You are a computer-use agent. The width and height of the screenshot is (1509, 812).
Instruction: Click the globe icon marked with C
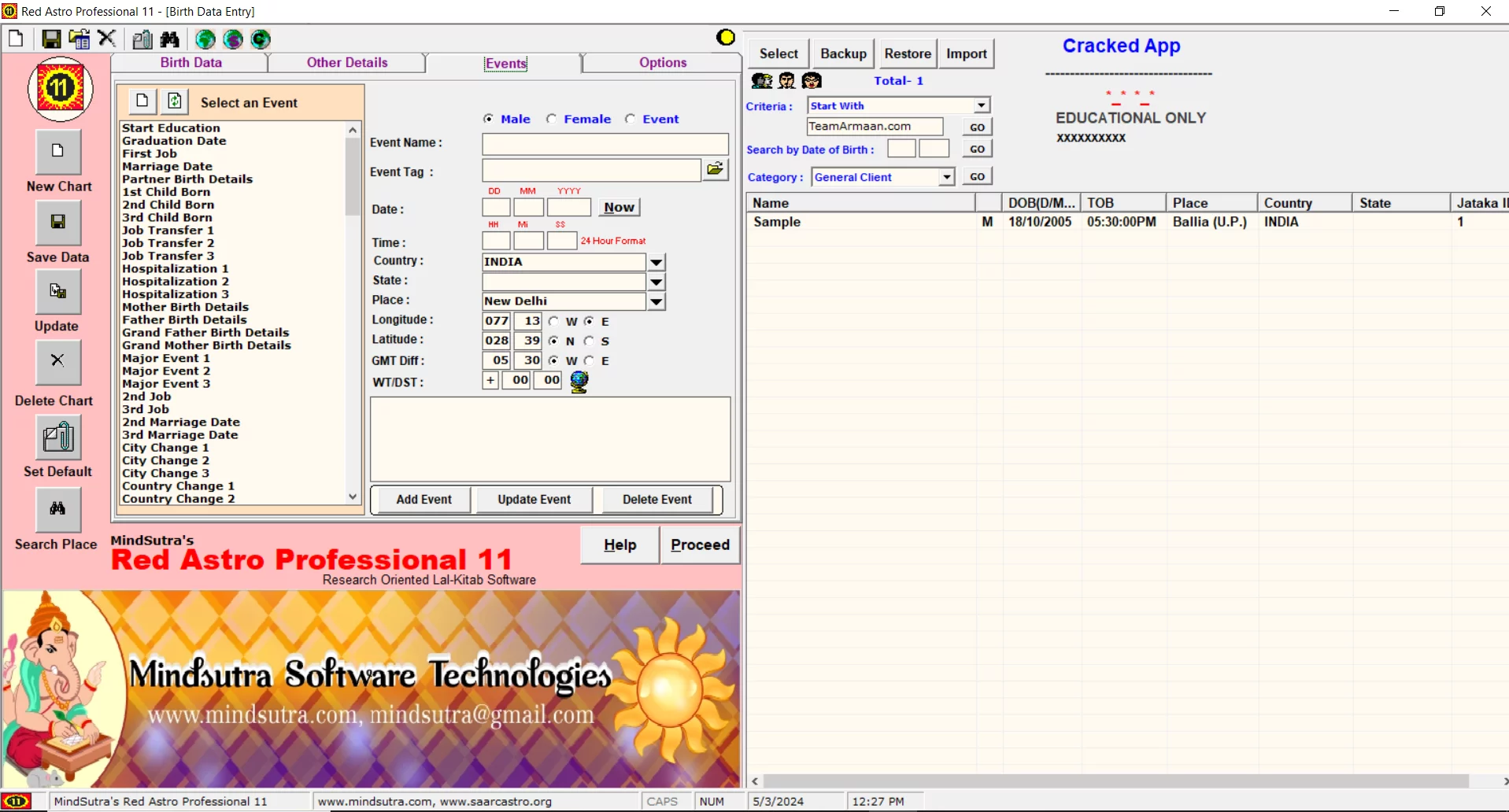click(x=261, y=39)
